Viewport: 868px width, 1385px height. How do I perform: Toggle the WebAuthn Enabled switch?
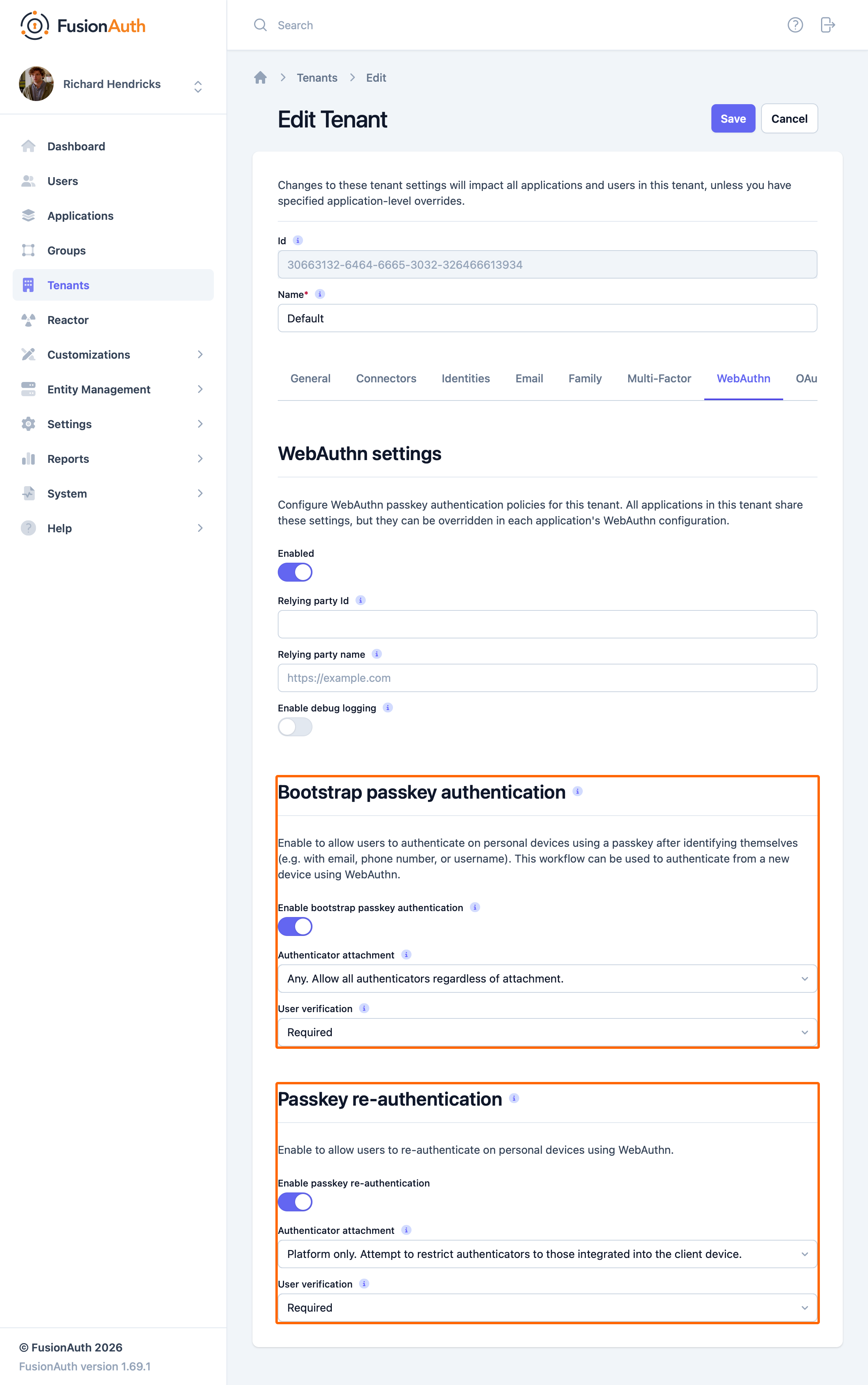[x=295, y=572]
